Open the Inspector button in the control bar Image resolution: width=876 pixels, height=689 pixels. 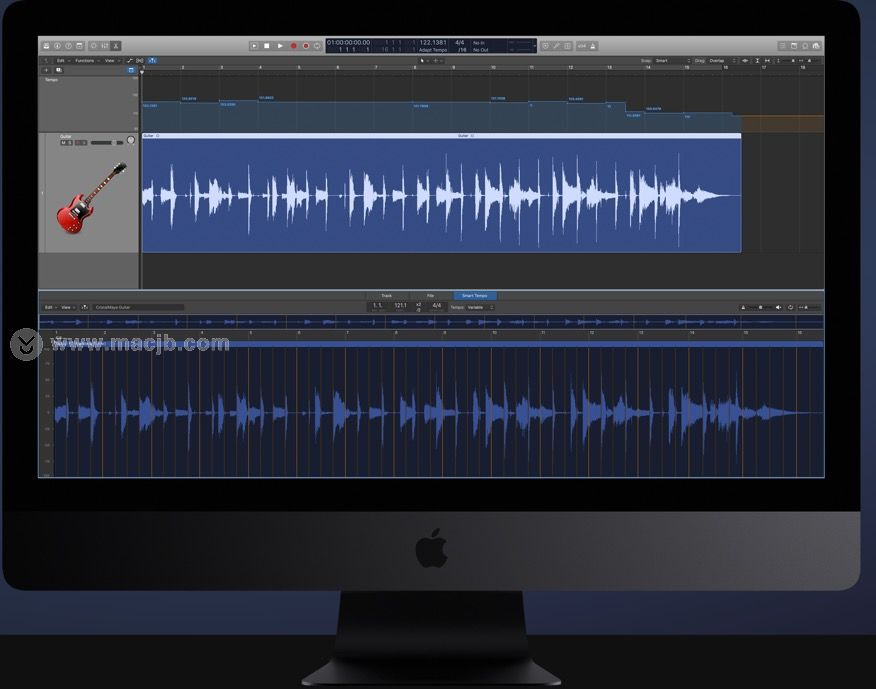(57, 46)
